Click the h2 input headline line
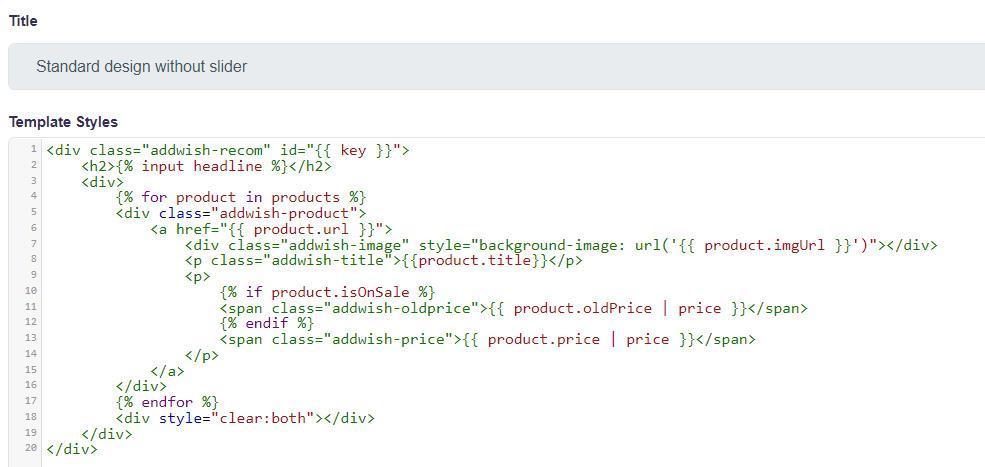The height and width of the screenshot is (467, 985). (206, 166)
